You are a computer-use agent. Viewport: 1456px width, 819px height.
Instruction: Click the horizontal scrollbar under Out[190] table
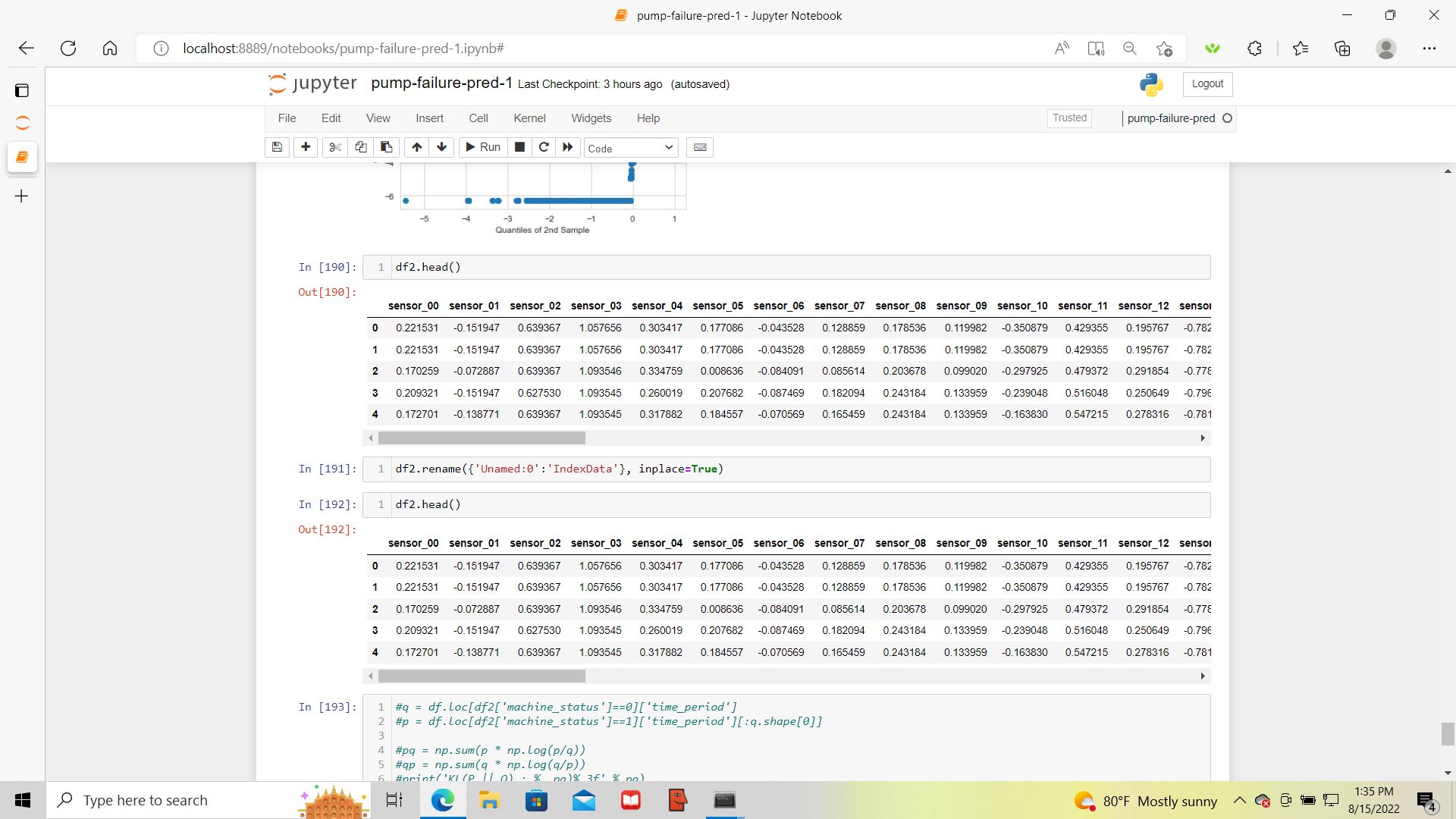click(x=482, y=438)
